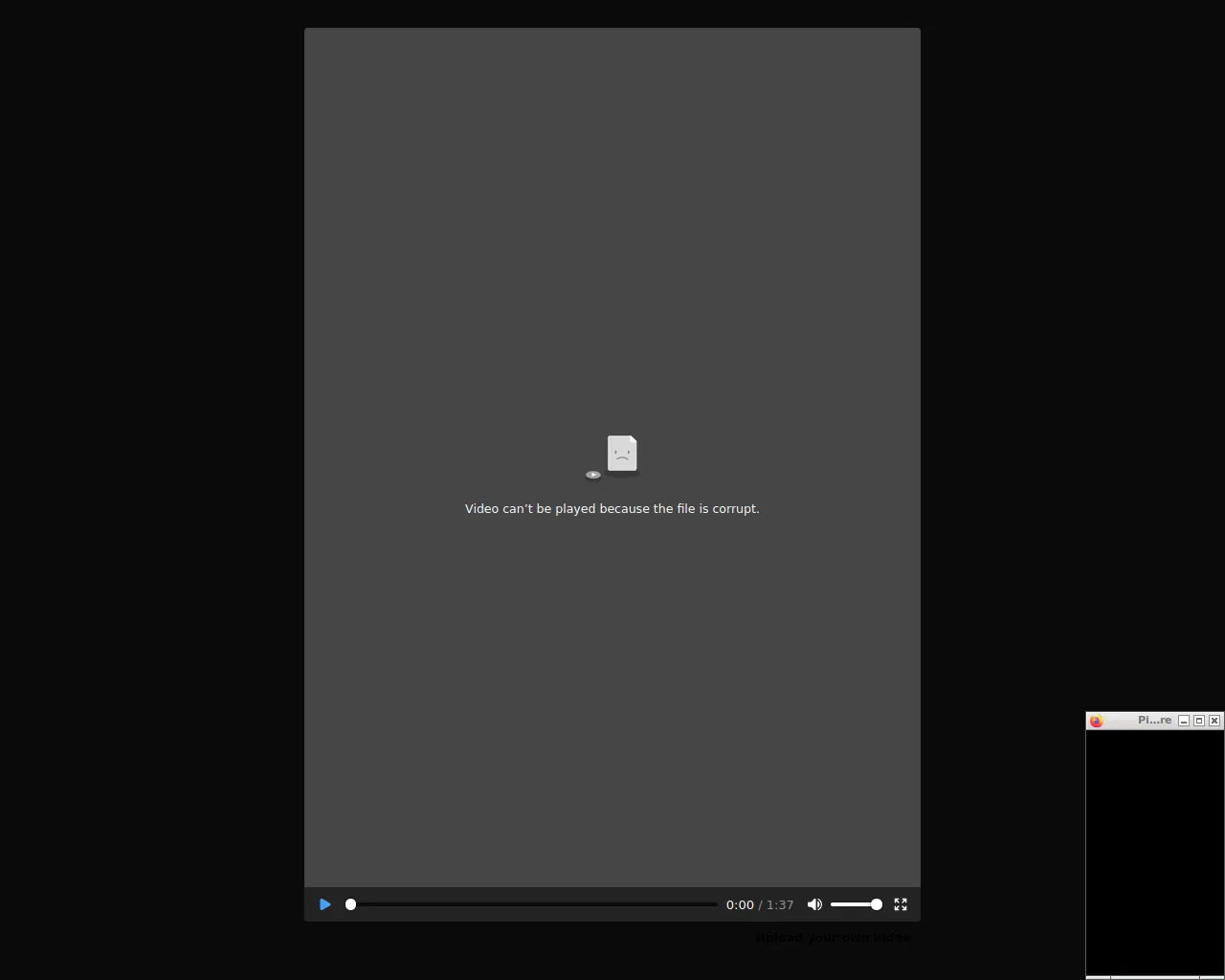
Task: Click the Firefox logo in Picture-in-Picture title bar
Action: click(1097, 721)
